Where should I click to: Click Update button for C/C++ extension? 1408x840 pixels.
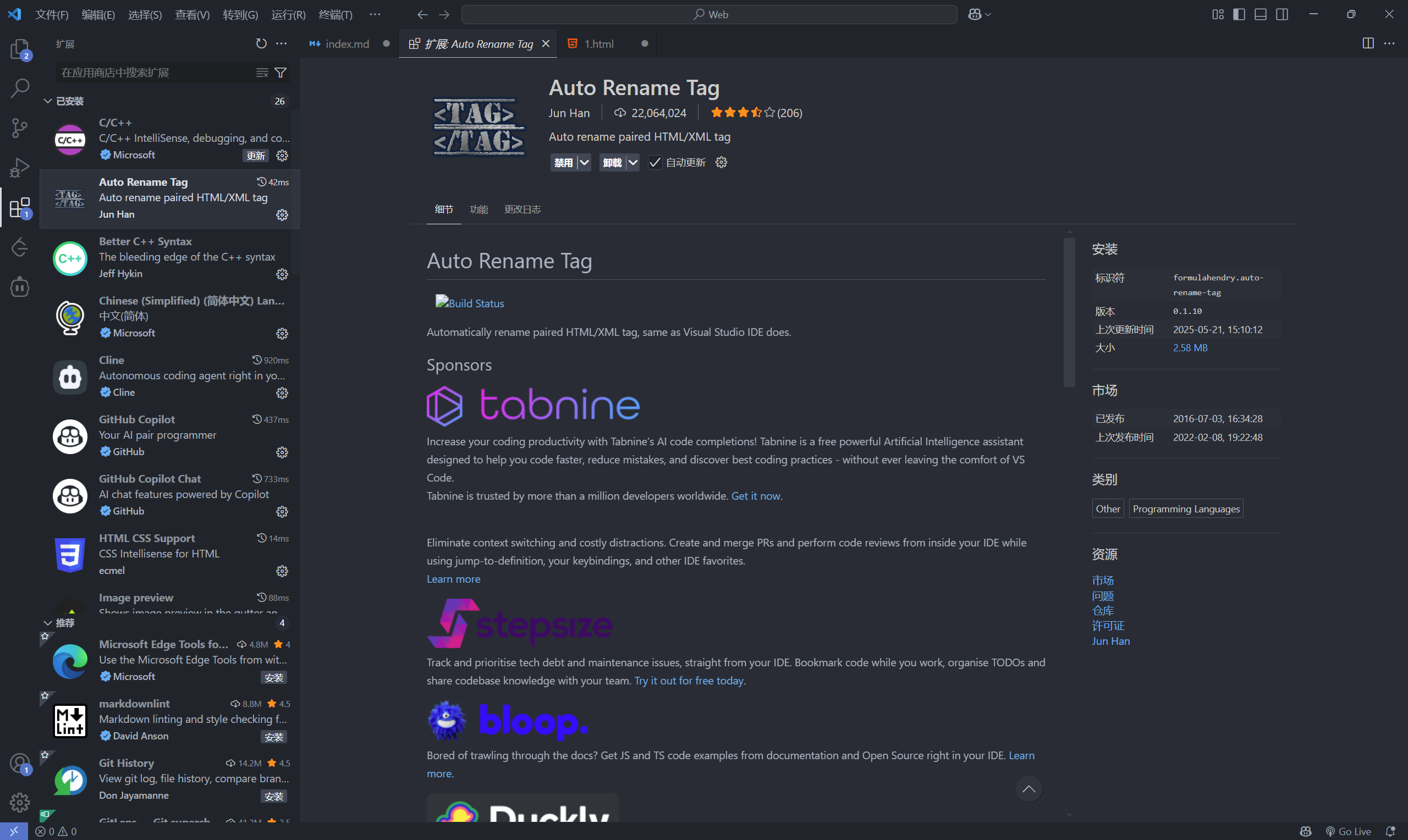click(x=256, y=156)
